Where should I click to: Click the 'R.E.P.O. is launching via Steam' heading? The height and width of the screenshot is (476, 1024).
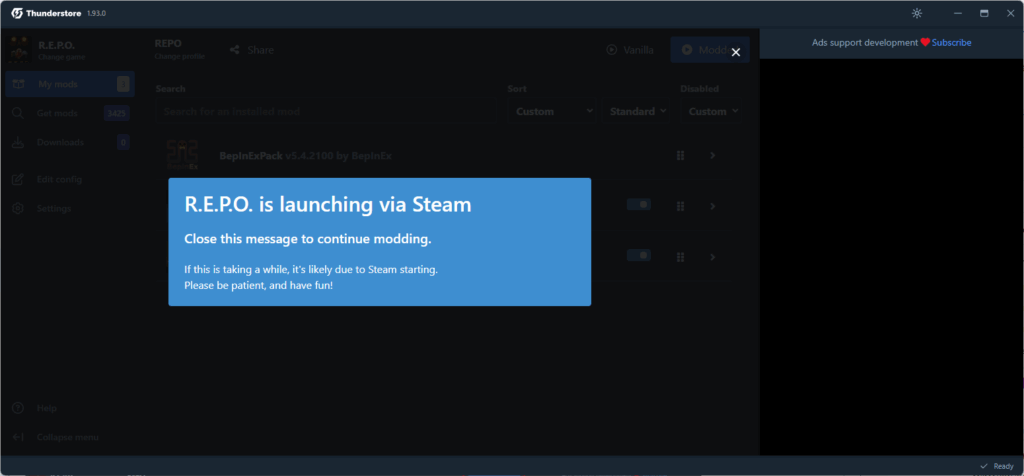(328, 204)
